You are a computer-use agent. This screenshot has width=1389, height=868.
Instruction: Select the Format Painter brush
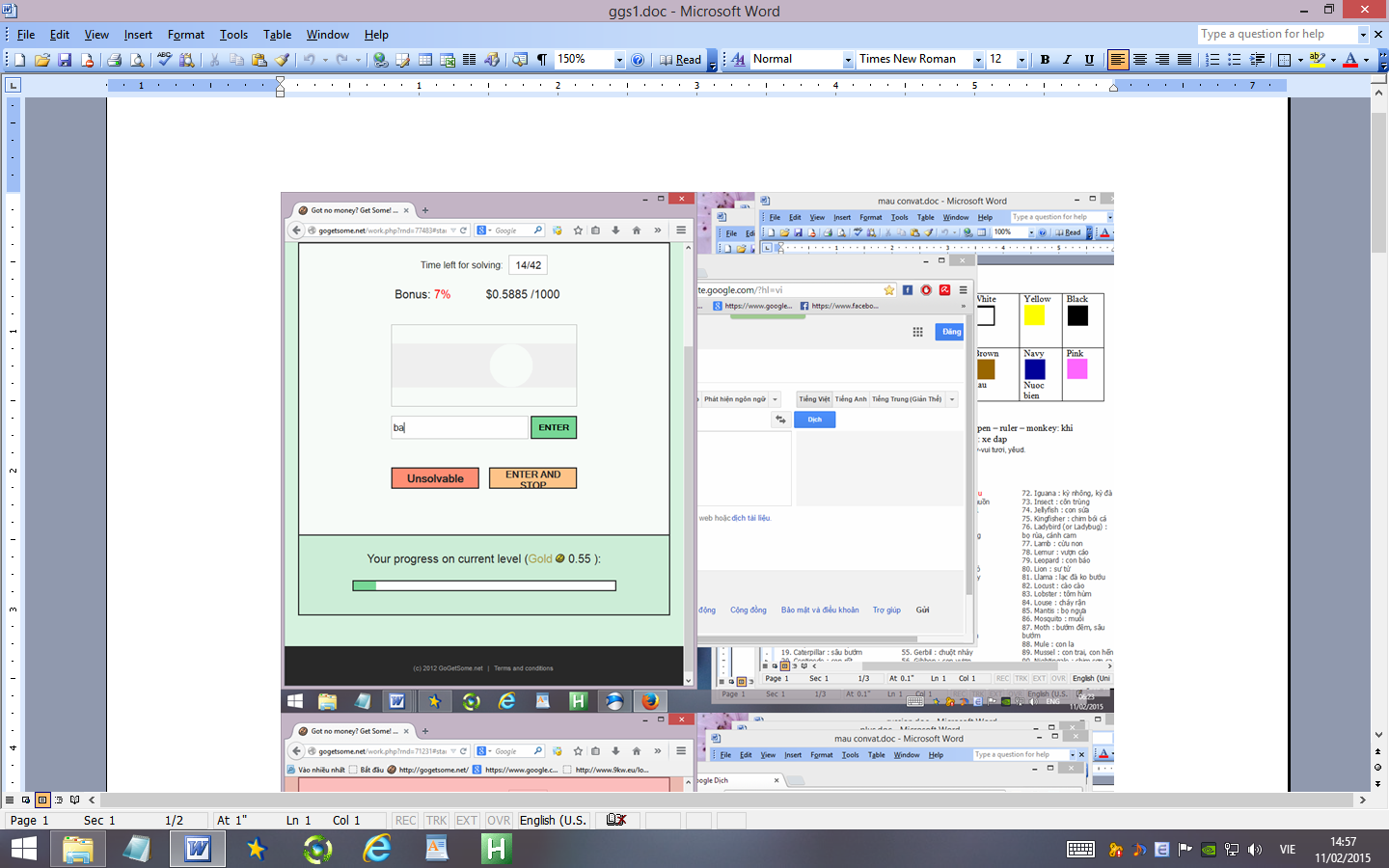pyautogui.click(x=282, y=60)
